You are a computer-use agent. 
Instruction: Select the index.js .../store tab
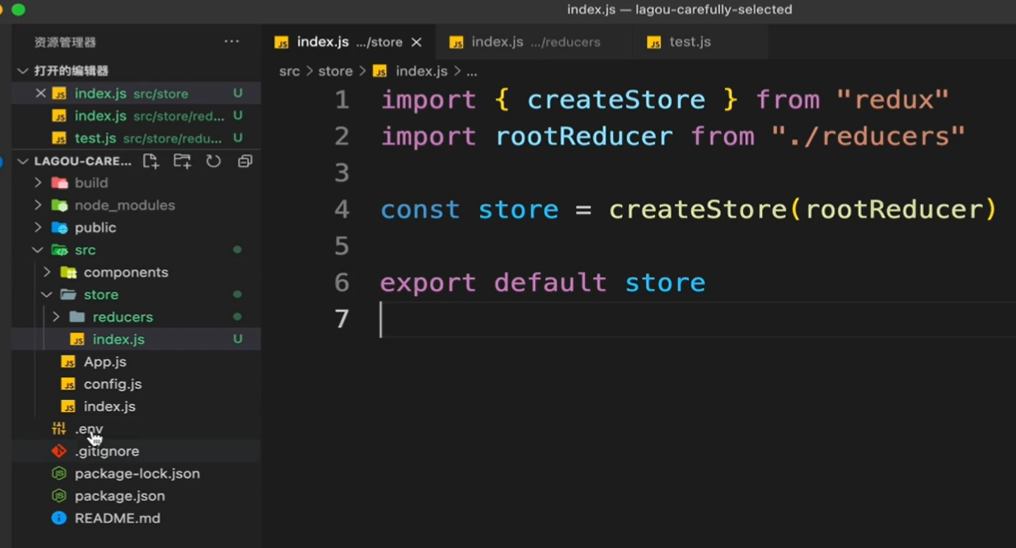(349, 42)
